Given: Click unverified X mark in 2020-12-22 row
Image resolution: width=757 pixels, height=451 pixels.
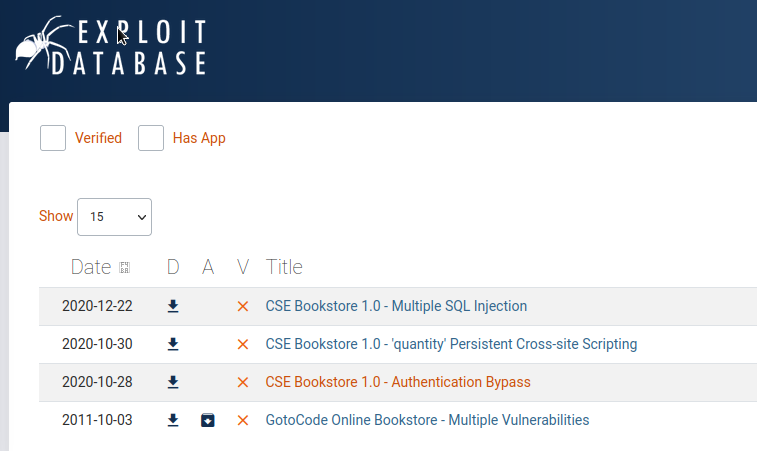Looking at the screenshot, I should coord(243,306).
